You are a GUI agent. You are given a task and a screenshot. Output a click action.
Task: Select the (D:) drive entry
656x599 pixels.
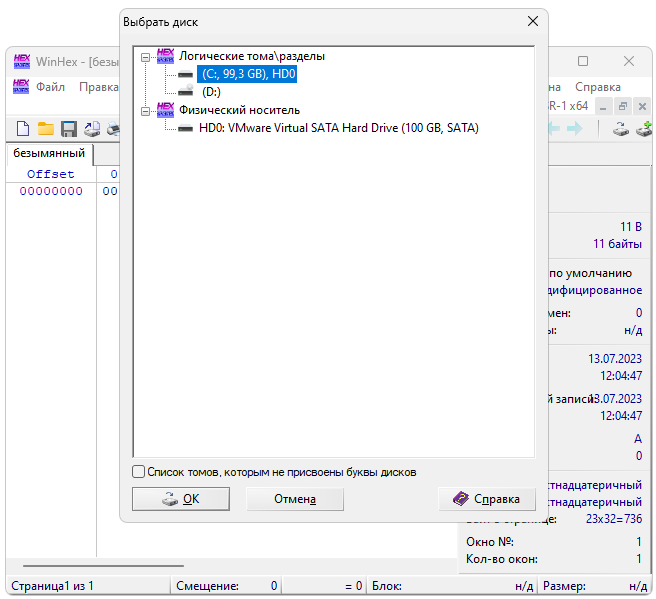pyautogui.click(x=211, y=92)
